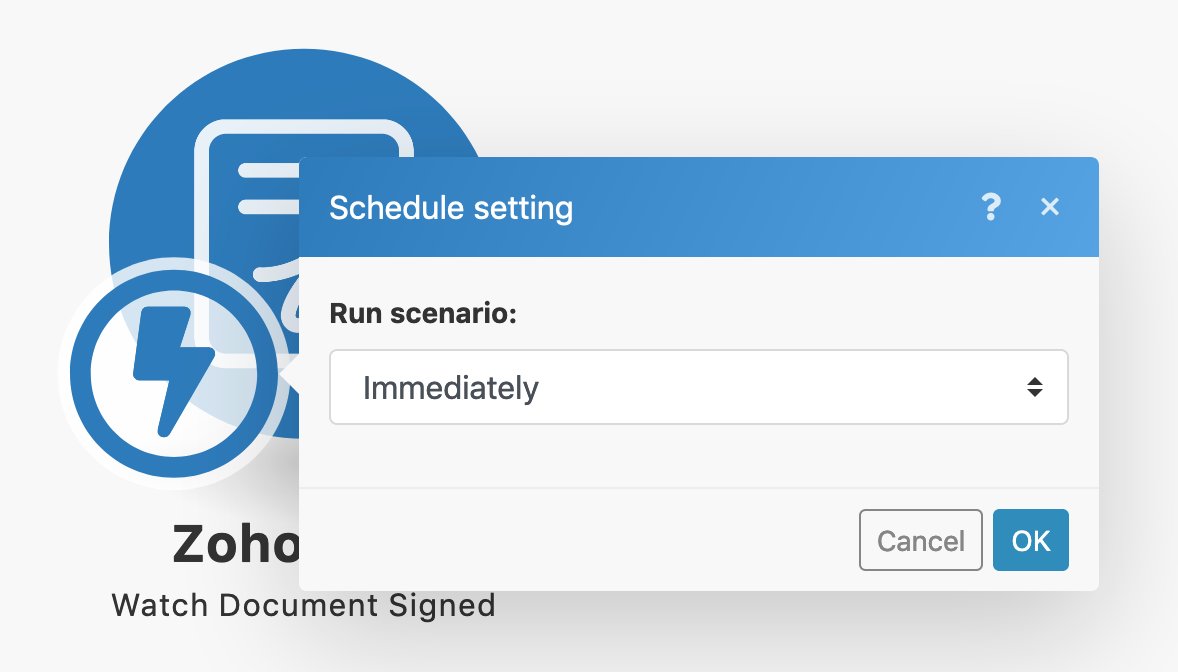Click the Zoho module name label
The height and width of the screenshot is (672, 1178).
(x=236, y=545)
